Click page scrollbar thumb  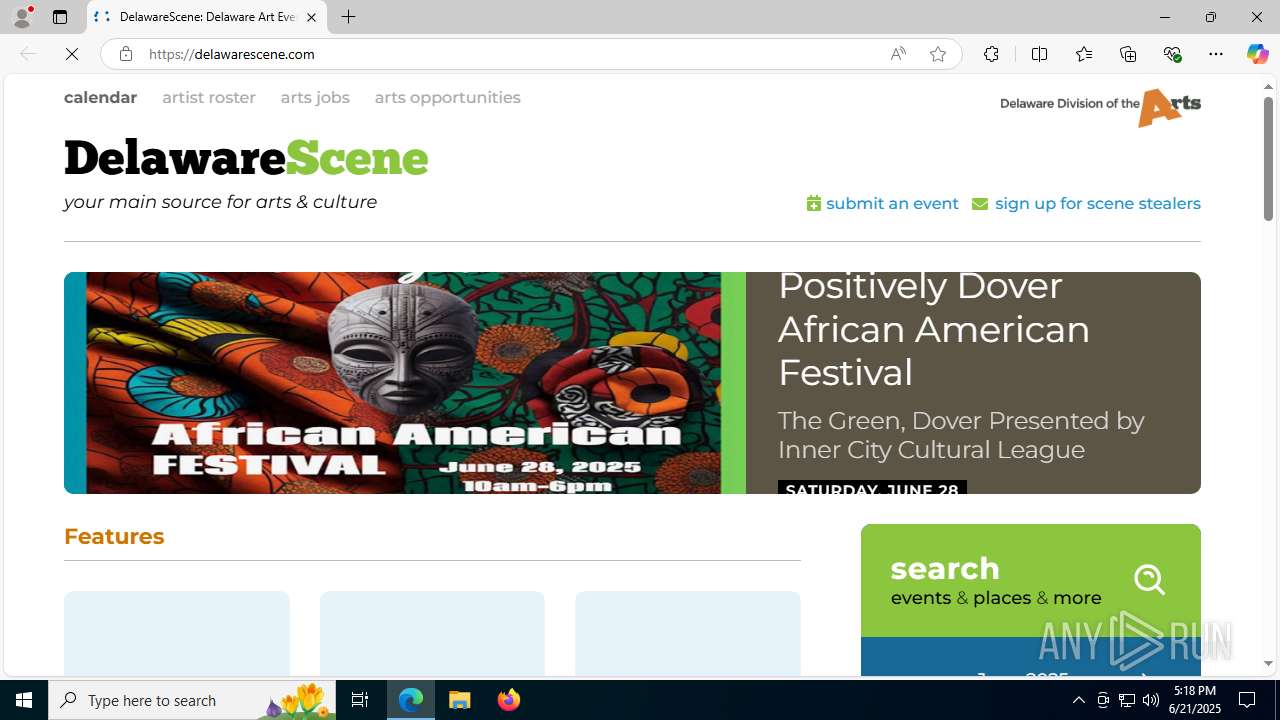click(x=1268, y=160)
